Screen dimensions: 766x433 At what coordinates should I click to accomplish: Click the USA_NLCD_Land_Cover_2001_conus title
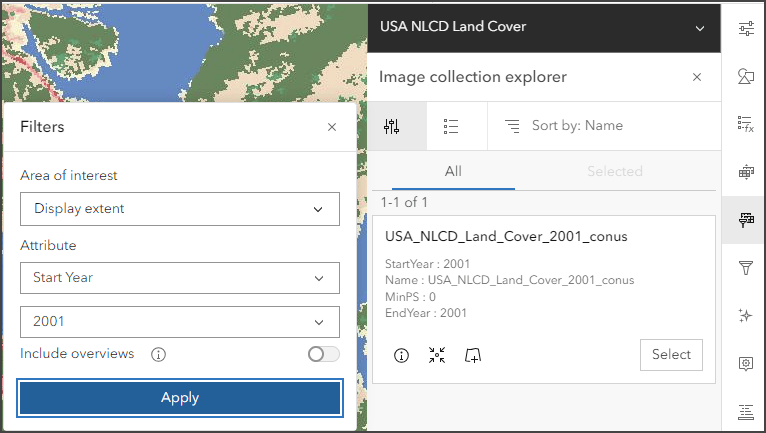point(506,237)
